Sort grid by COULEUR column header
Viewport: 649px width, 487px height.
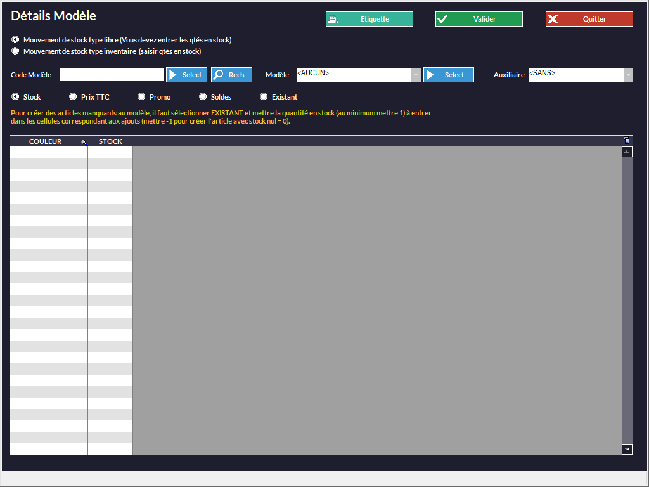tap(46, 142)
